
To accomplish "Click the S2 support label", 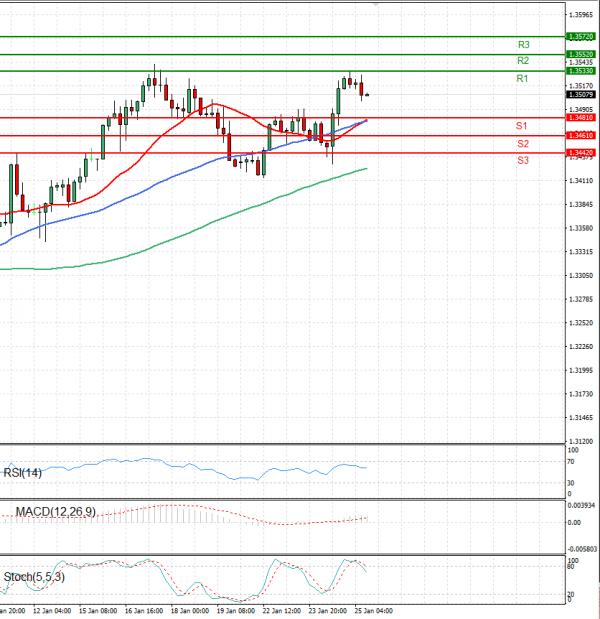I will click(x=523, y=144).
